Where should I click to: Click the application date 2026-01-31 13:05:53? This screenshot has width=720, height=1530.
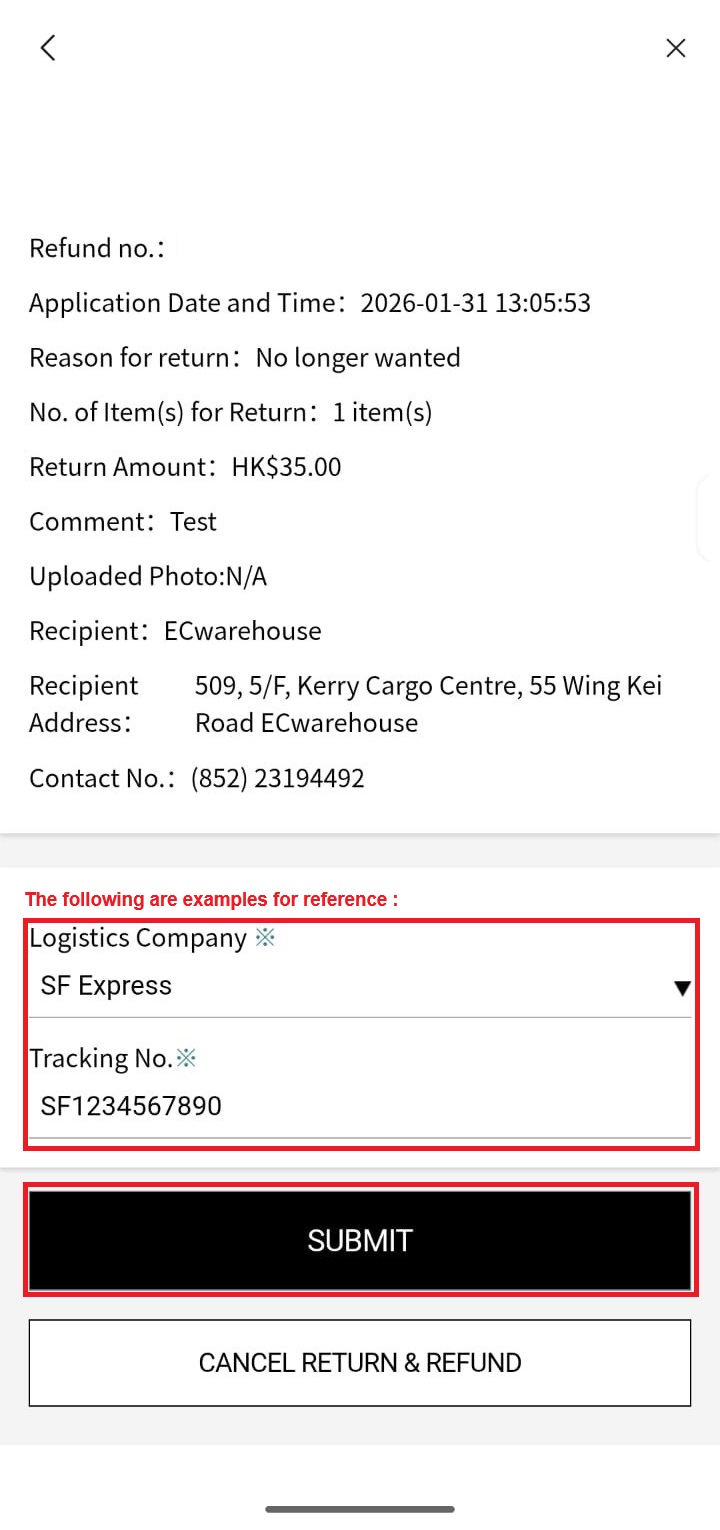[x=475, y=303]
